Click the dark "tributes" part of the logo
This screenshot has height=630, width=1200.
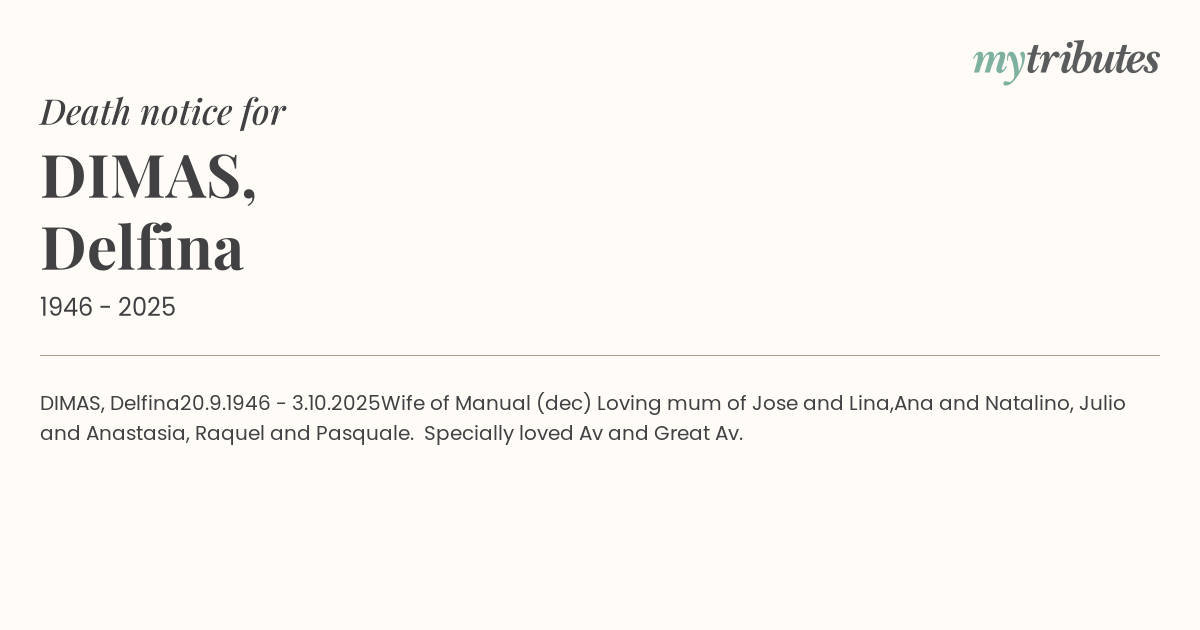click(x=1093, y=60)
